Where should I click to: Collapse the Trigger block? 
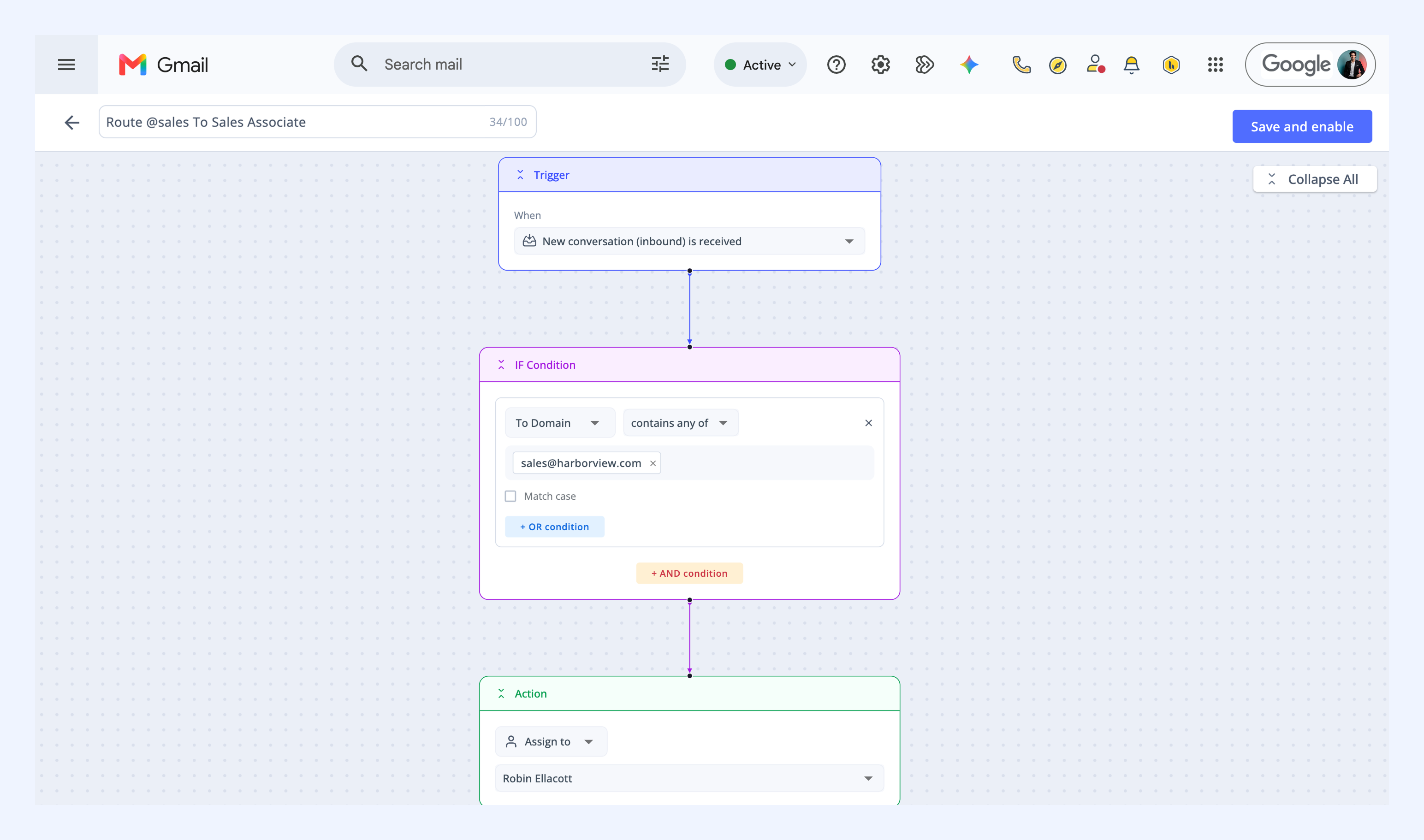pos(520,175)
